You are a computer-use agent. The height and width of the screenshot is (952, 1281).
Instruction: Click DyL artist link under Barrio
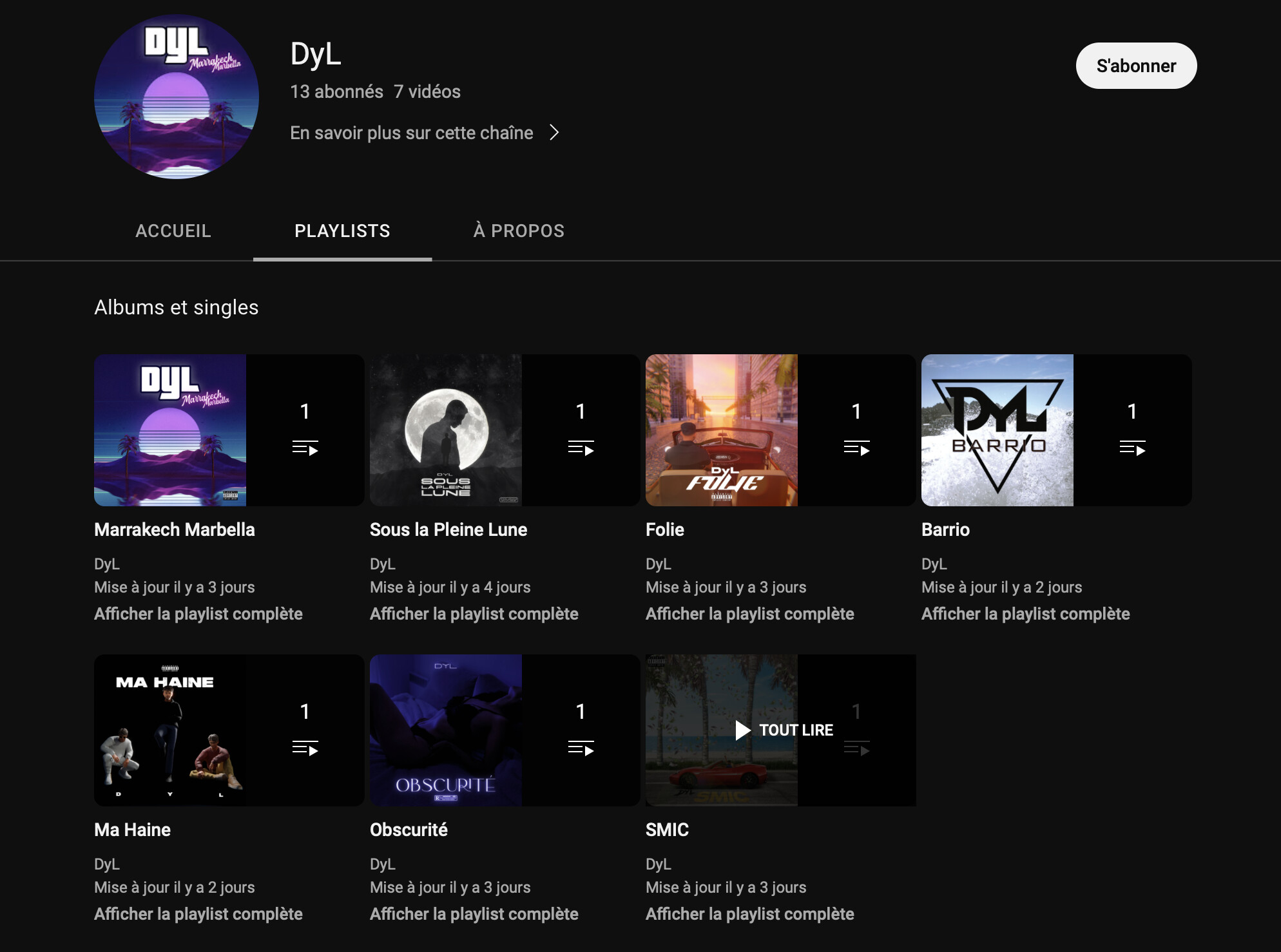point(934,564)
